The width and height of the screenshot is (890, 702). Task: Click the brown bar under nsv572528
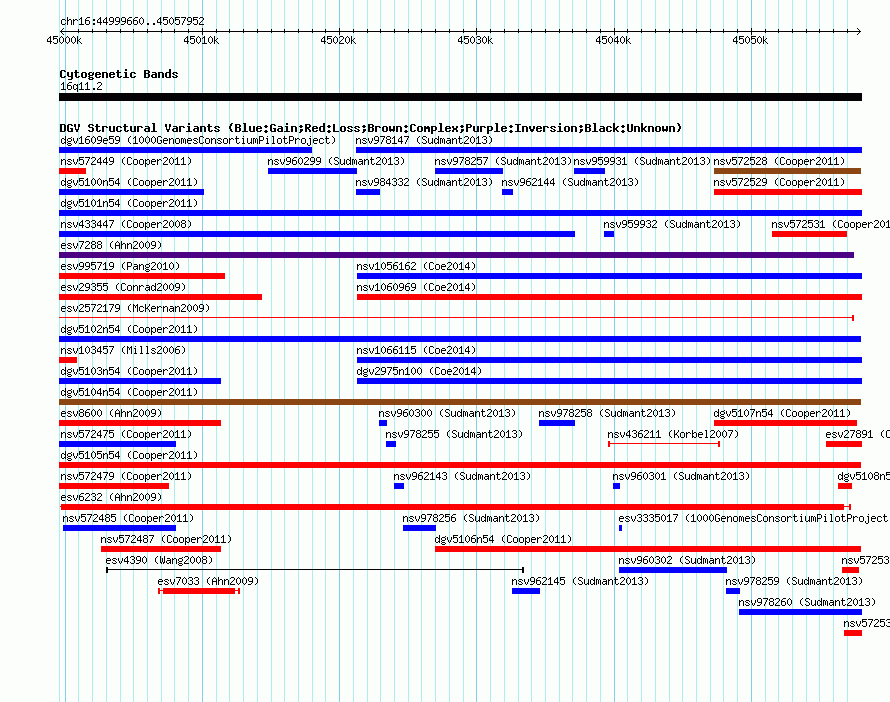[787, 171]
